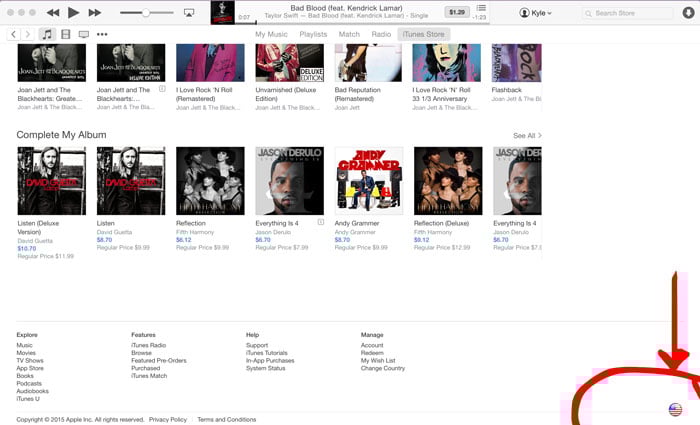Switch to TV Shows screen icon
Viewport: 700px width, 425px height.
point(83,34)
